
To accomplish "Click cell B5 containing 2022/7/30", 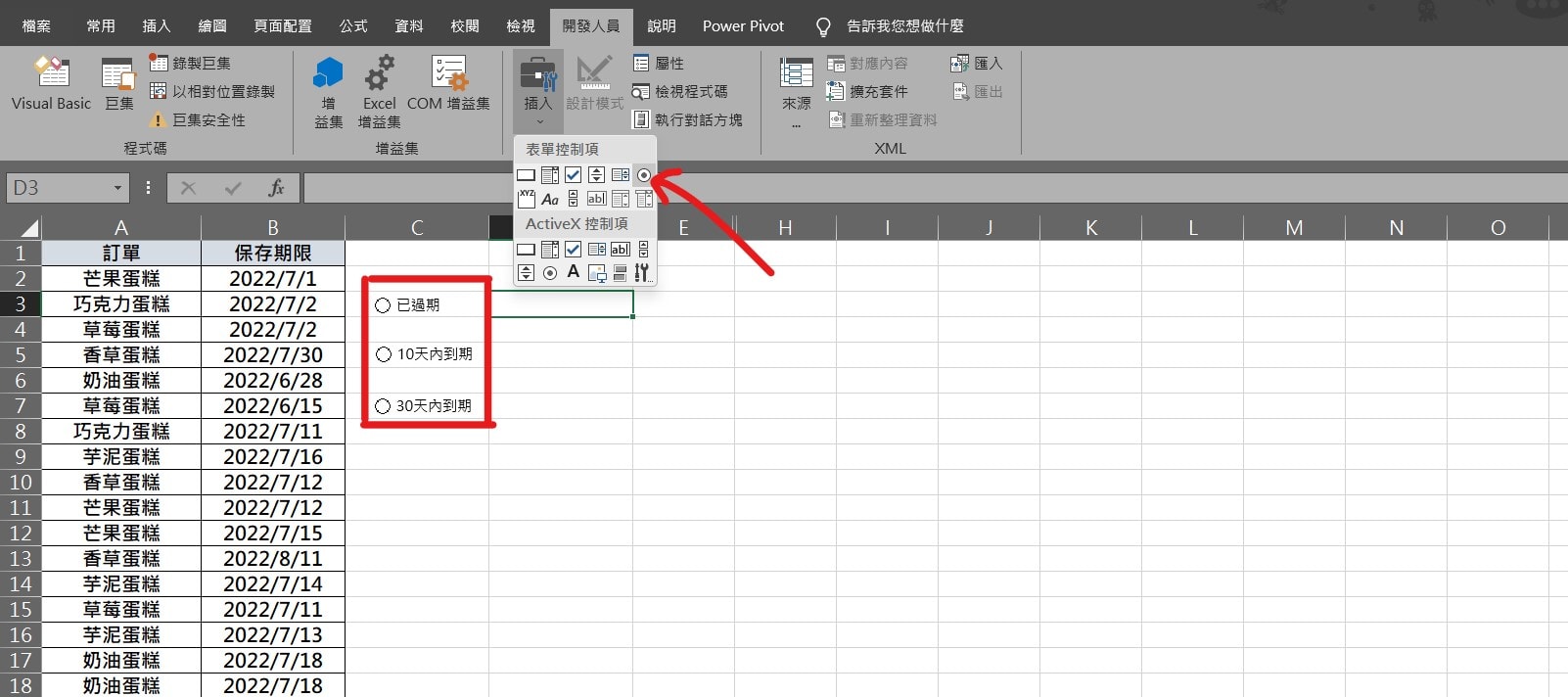I will point(272,355).
